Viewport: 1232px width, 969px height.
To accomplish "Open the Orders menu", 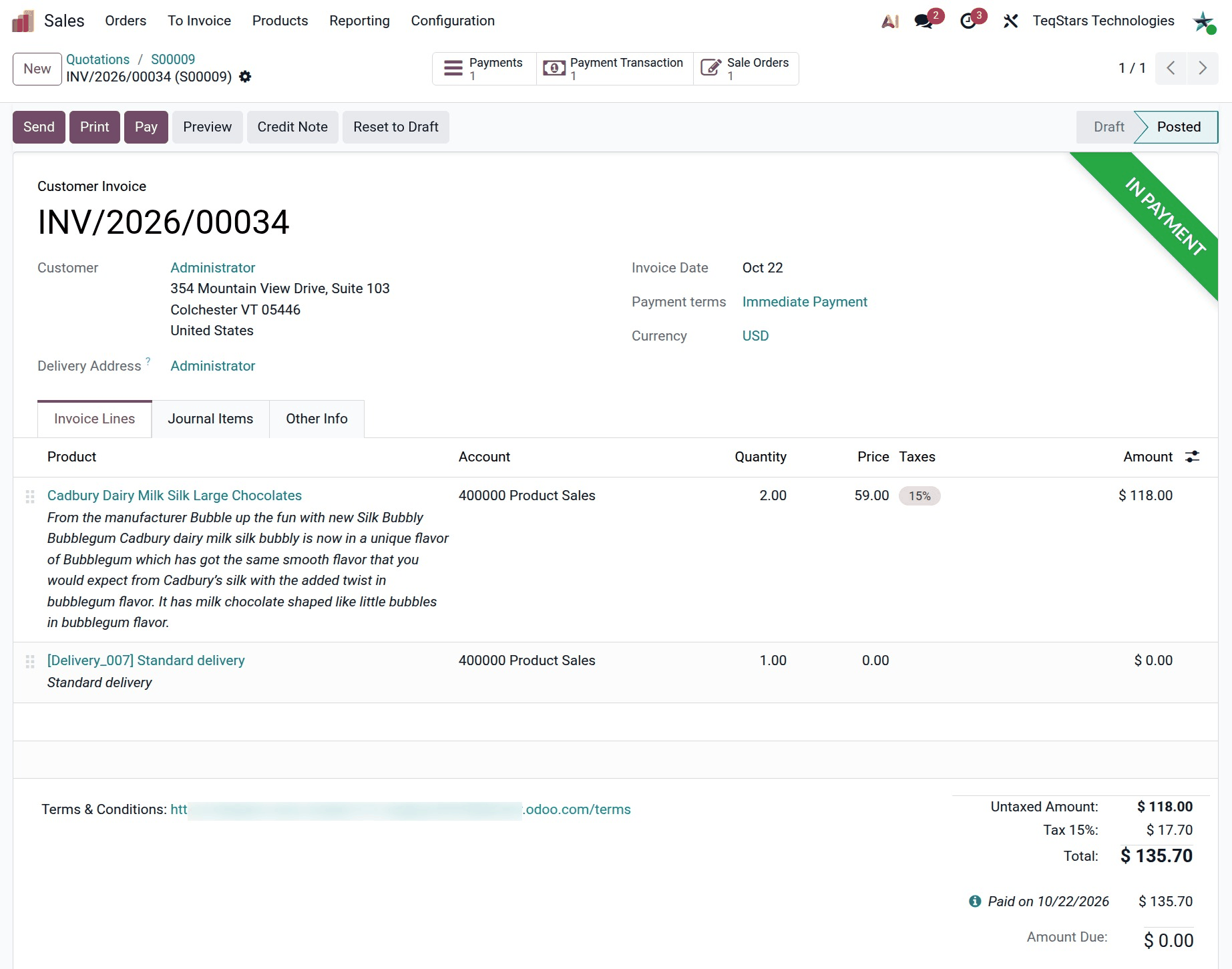I will click(x=126, y=21).
